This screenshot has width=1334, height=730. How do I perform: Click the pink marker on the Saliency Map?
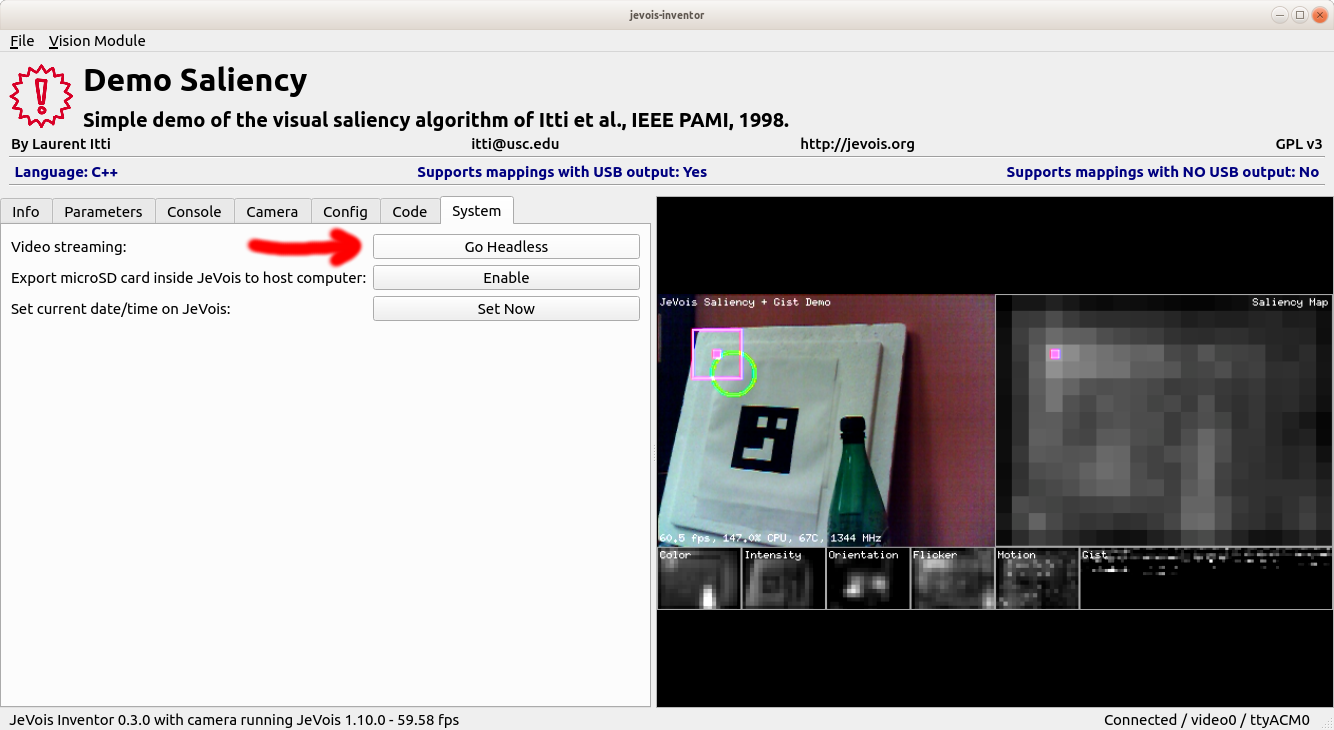point(1054,354)
